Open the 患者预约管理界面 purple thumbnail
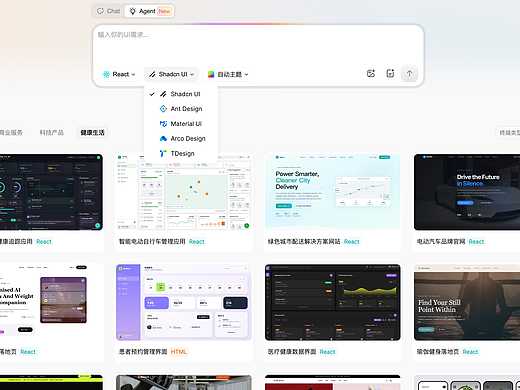The width and height of the screenshot is (520, 390). pyautogui.click(x=184, y=302)
